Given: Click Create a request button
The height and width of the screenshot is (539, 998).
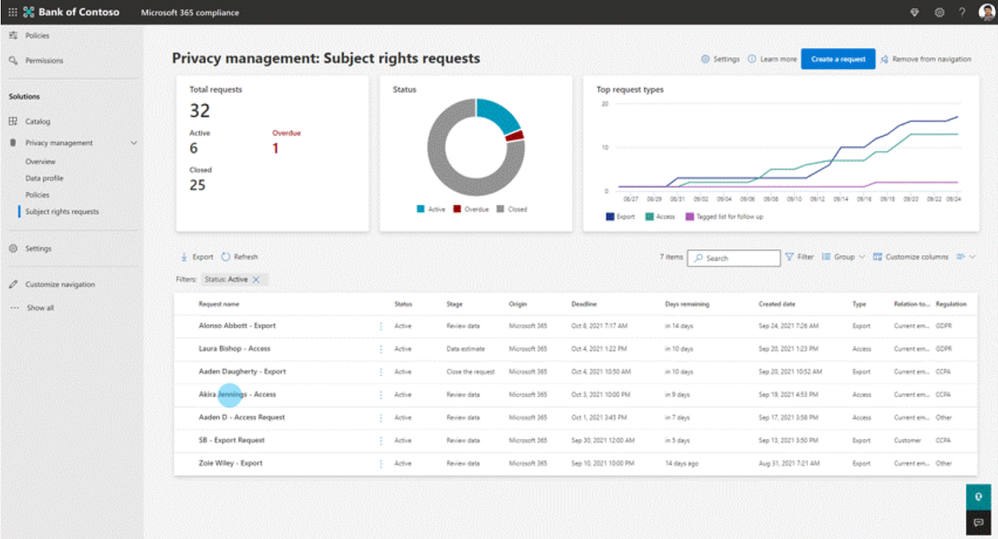Looking at the screenshot, I should point(838,59).
